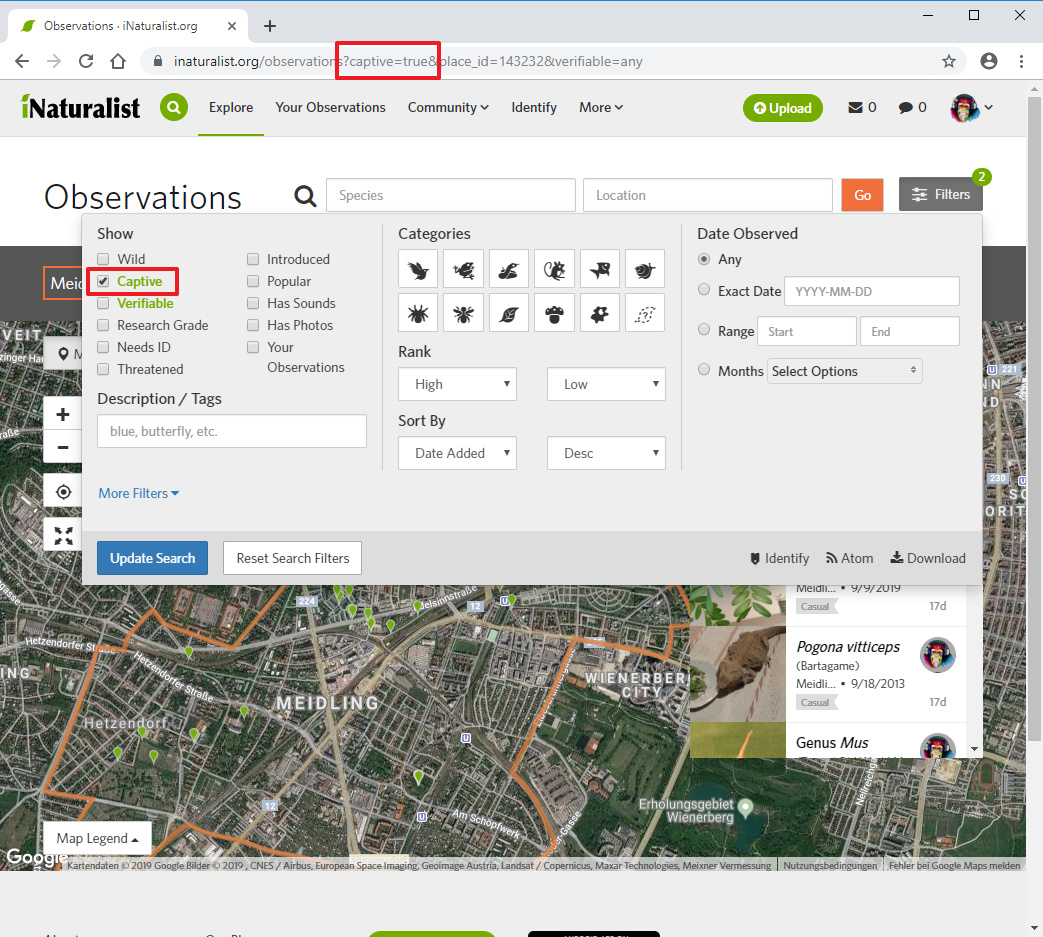Image resolution: width=1043 pixels, height=937 pixels.
Task: Bookmark page with the star icon
Action: click(949, 61)
